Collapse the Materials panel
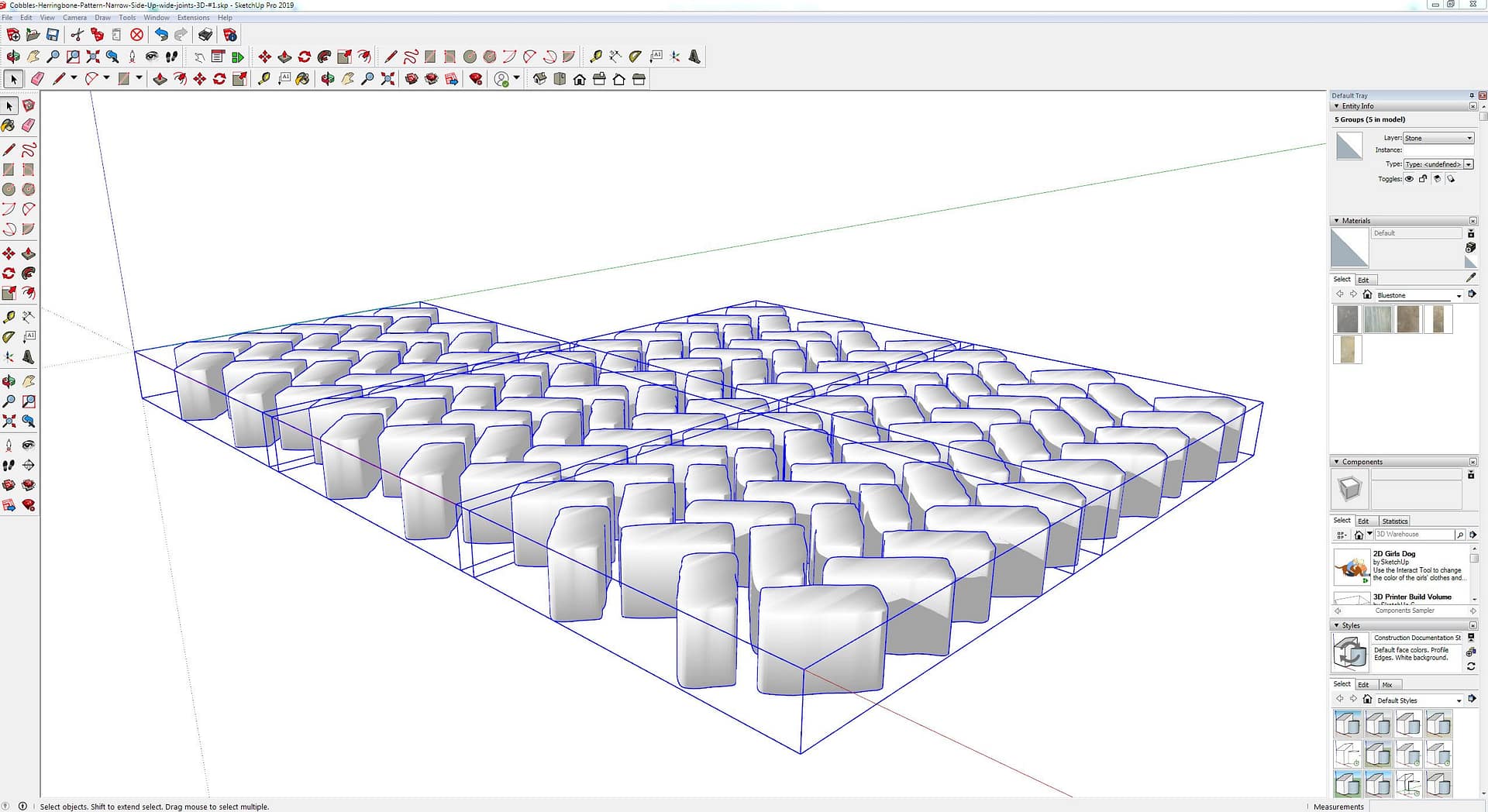This screenshot has width=1488, height=812. click(1337, 221)
